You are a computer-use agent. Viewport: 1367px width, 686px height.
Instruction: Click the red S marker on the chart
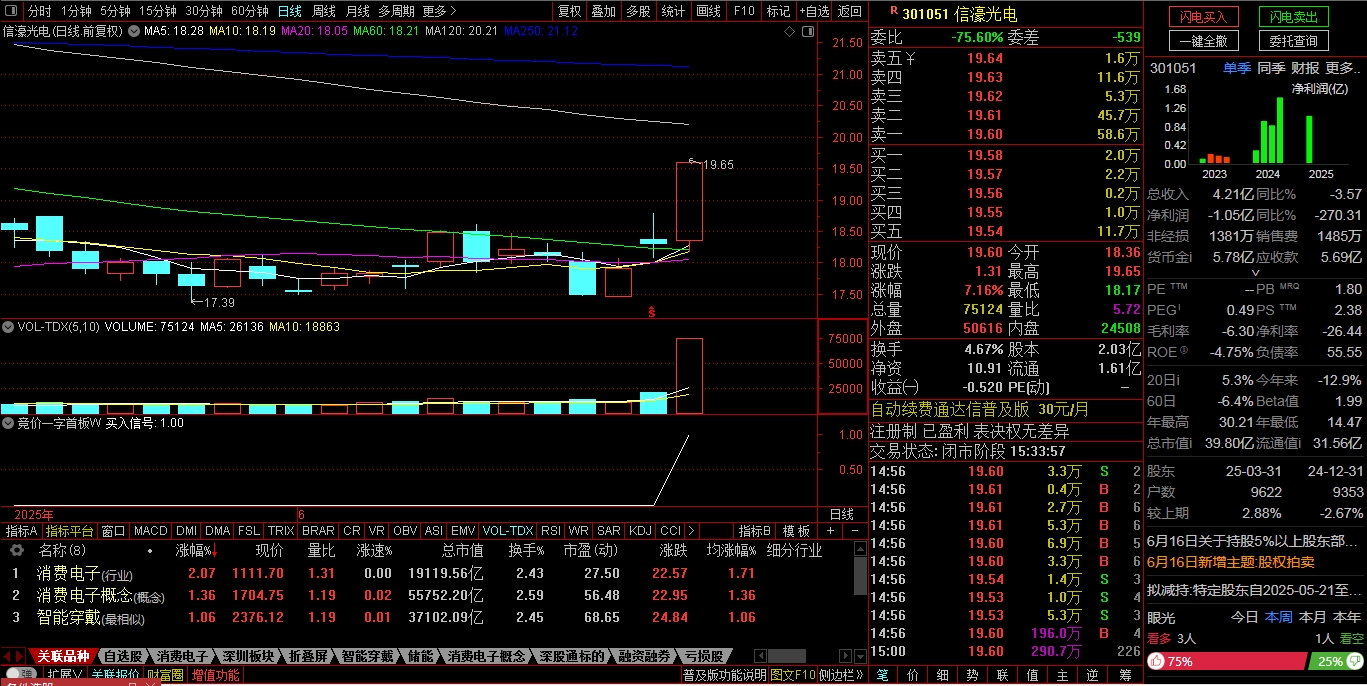652,312
